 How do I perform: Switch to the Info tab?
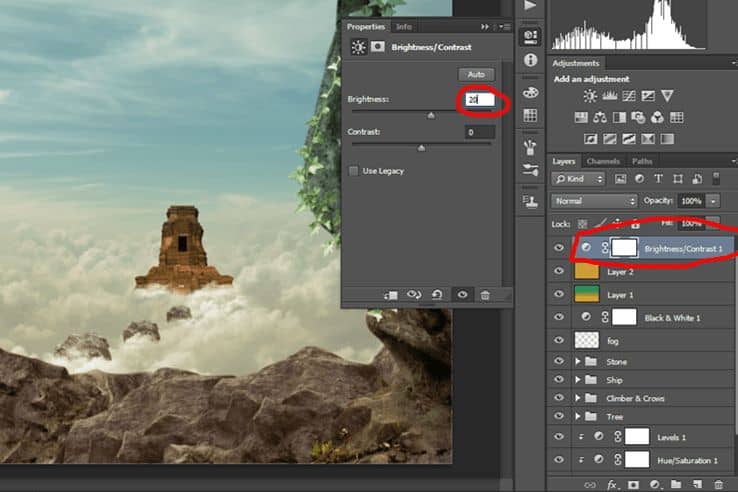404,27
